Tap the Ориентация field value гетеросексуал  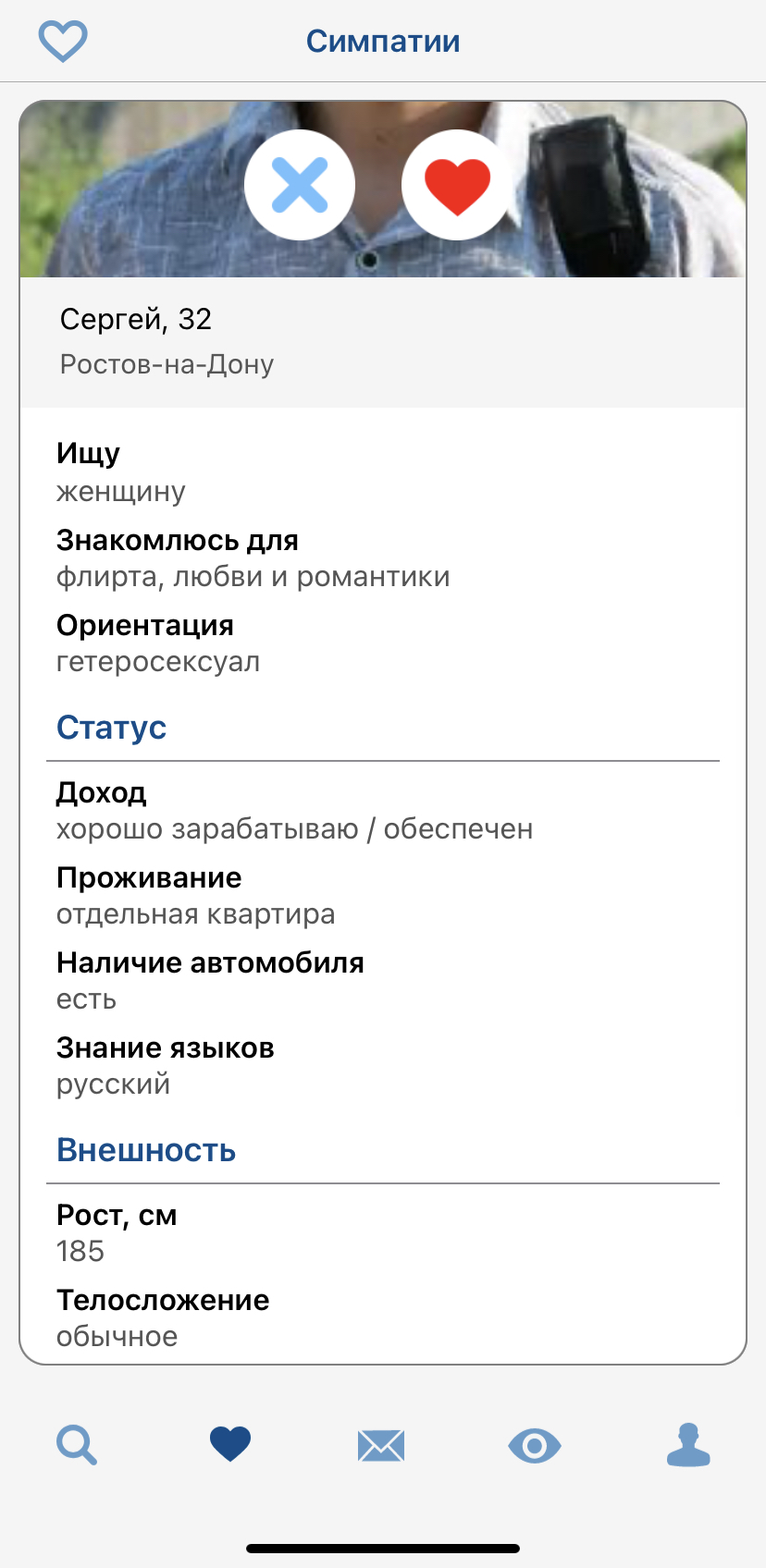pos(159,661)
